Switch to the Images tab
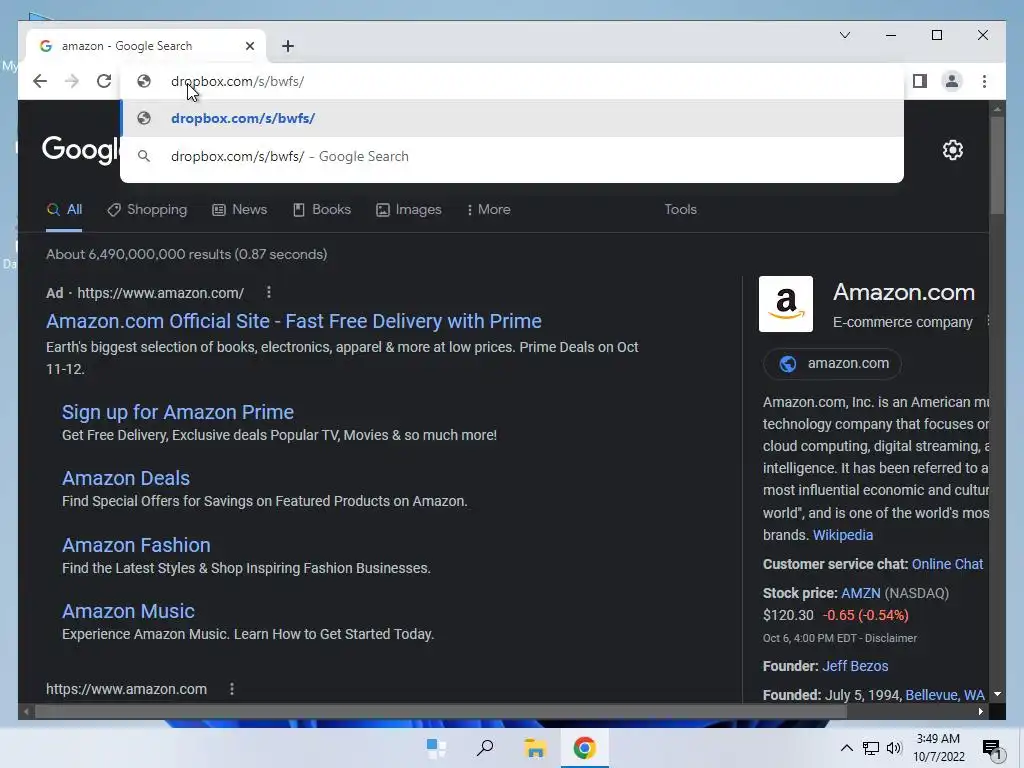Screen dimensions: 1024x768 (409, 210)
